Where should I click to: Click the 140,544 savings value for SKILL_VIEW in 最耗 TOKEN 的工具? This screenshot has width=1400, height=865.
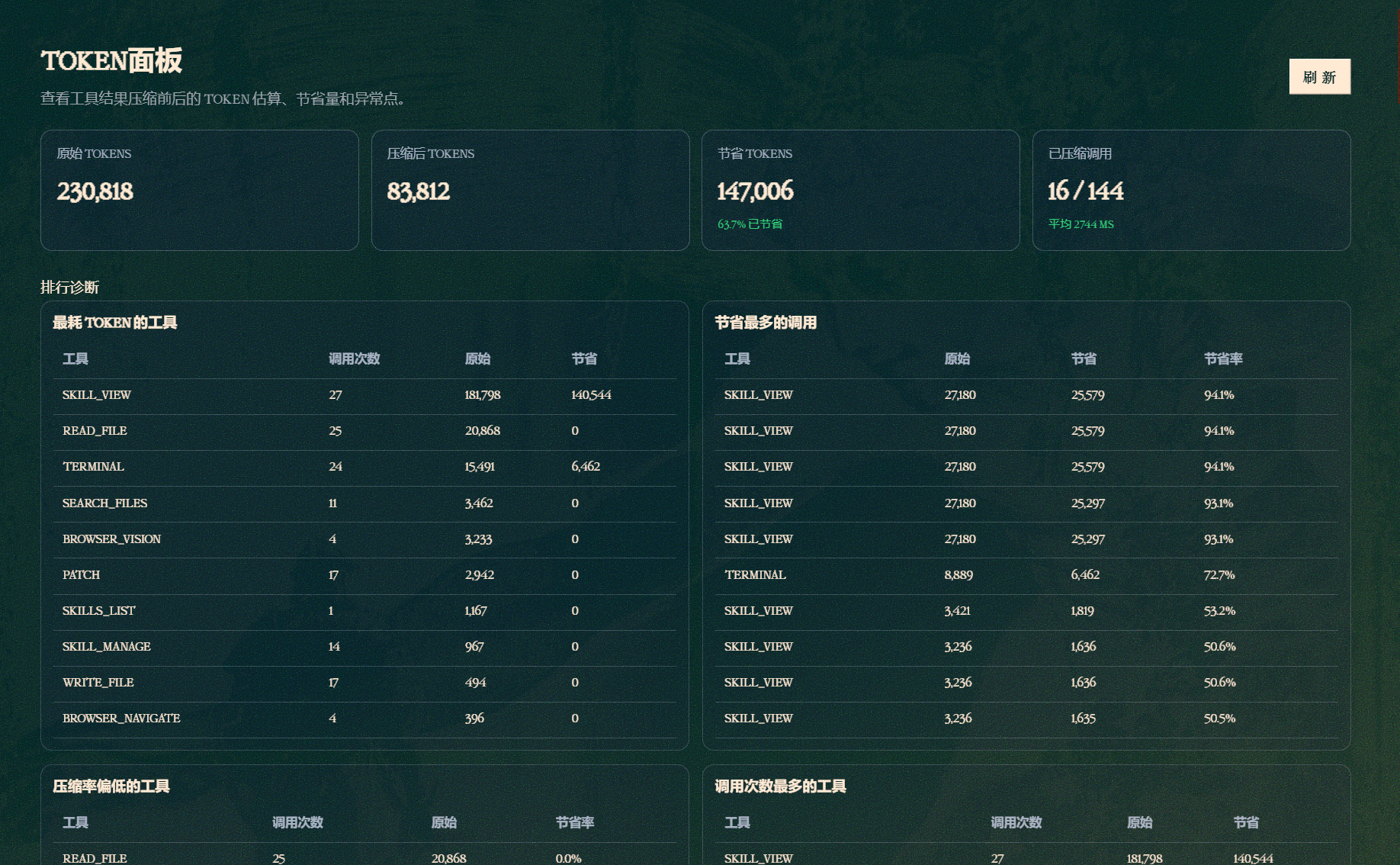tap(591, 395)
